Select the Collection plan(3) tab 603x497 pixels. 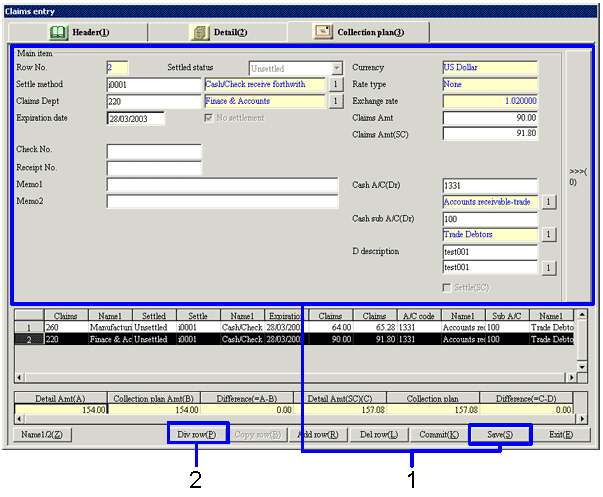[361, 32]
